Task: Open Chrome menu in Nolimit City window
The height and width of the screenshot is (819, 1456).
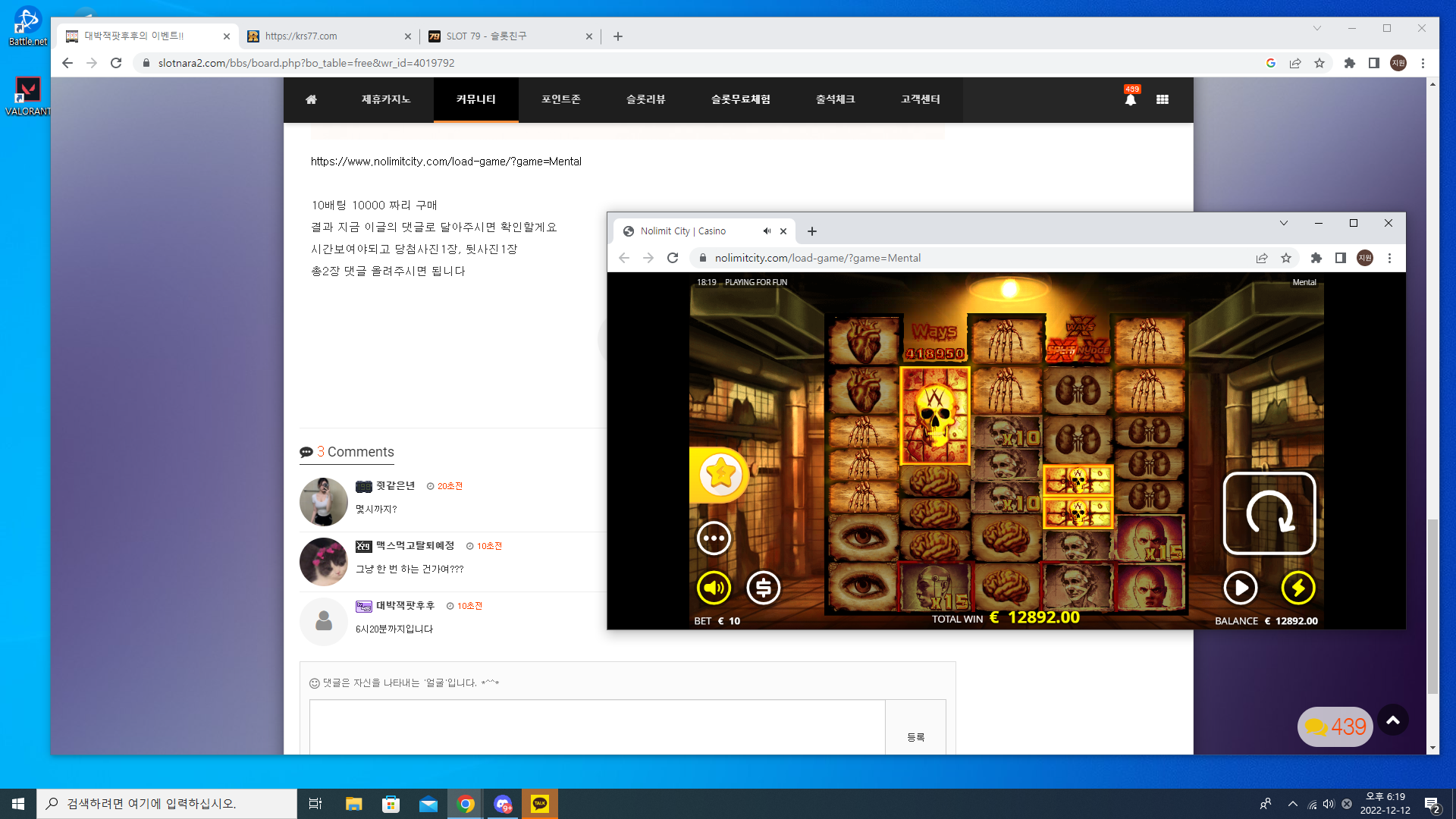Action: click(x=1389, y=258)
